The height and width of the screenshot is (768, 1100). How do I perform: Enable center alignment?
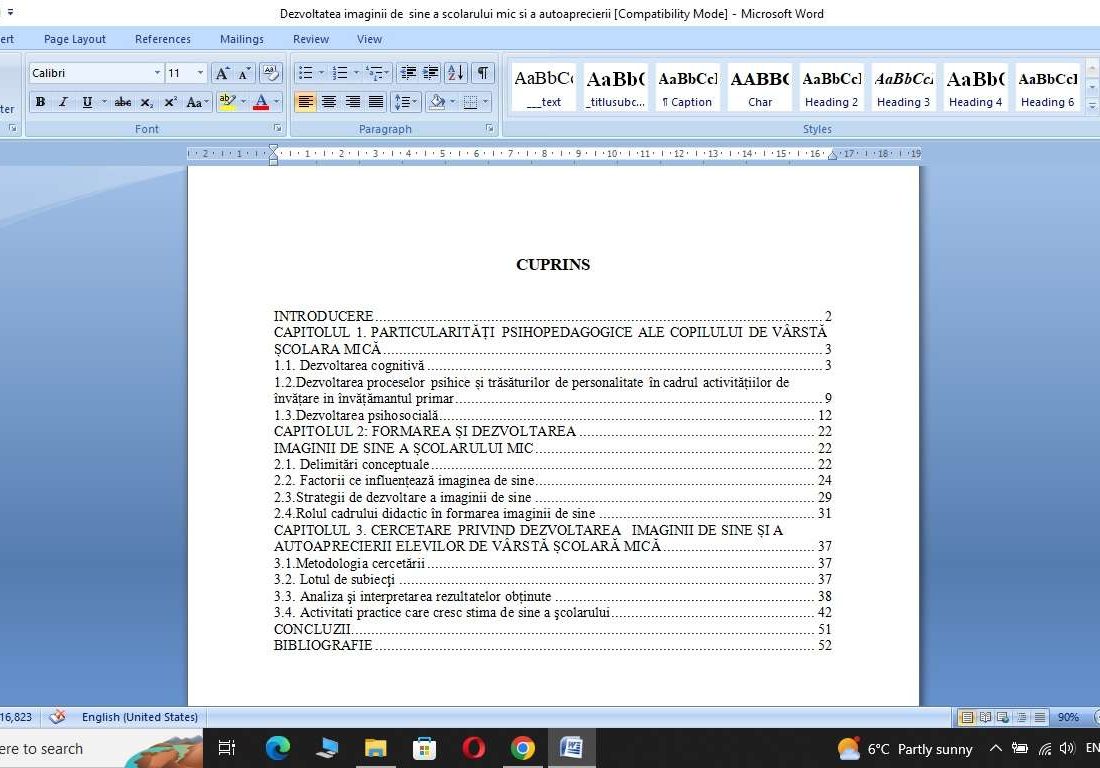point(330,101)
